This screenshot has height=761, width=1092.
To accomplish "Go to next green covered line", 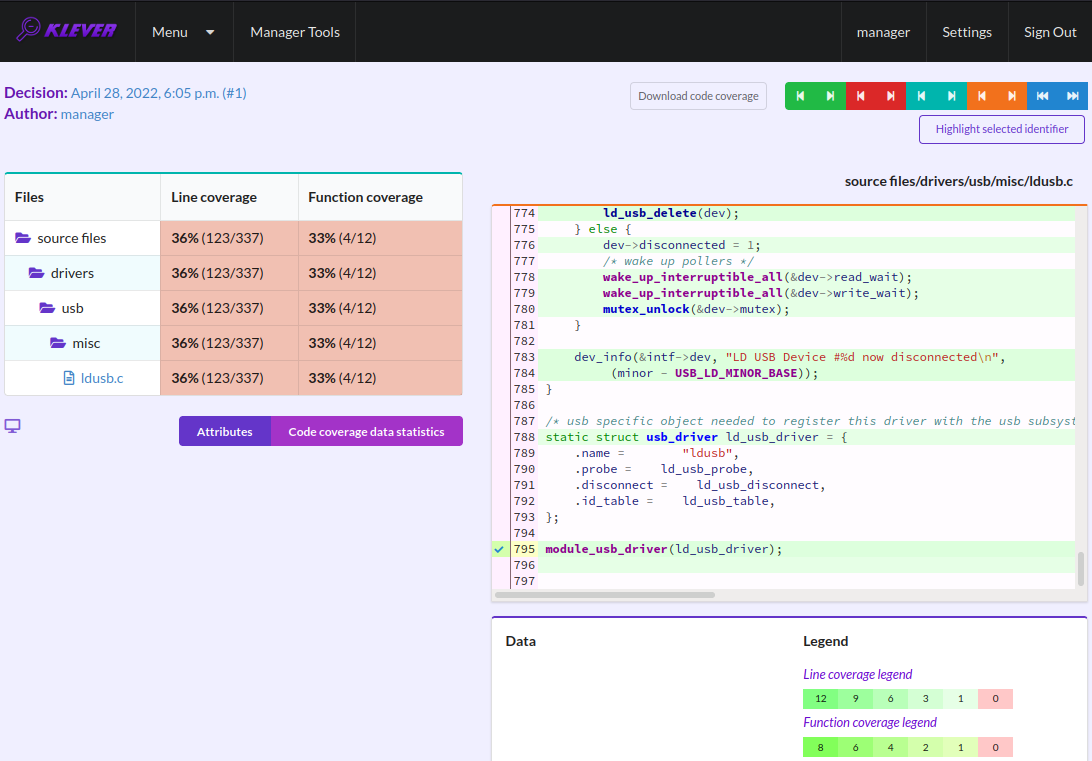I will point(830,96).
